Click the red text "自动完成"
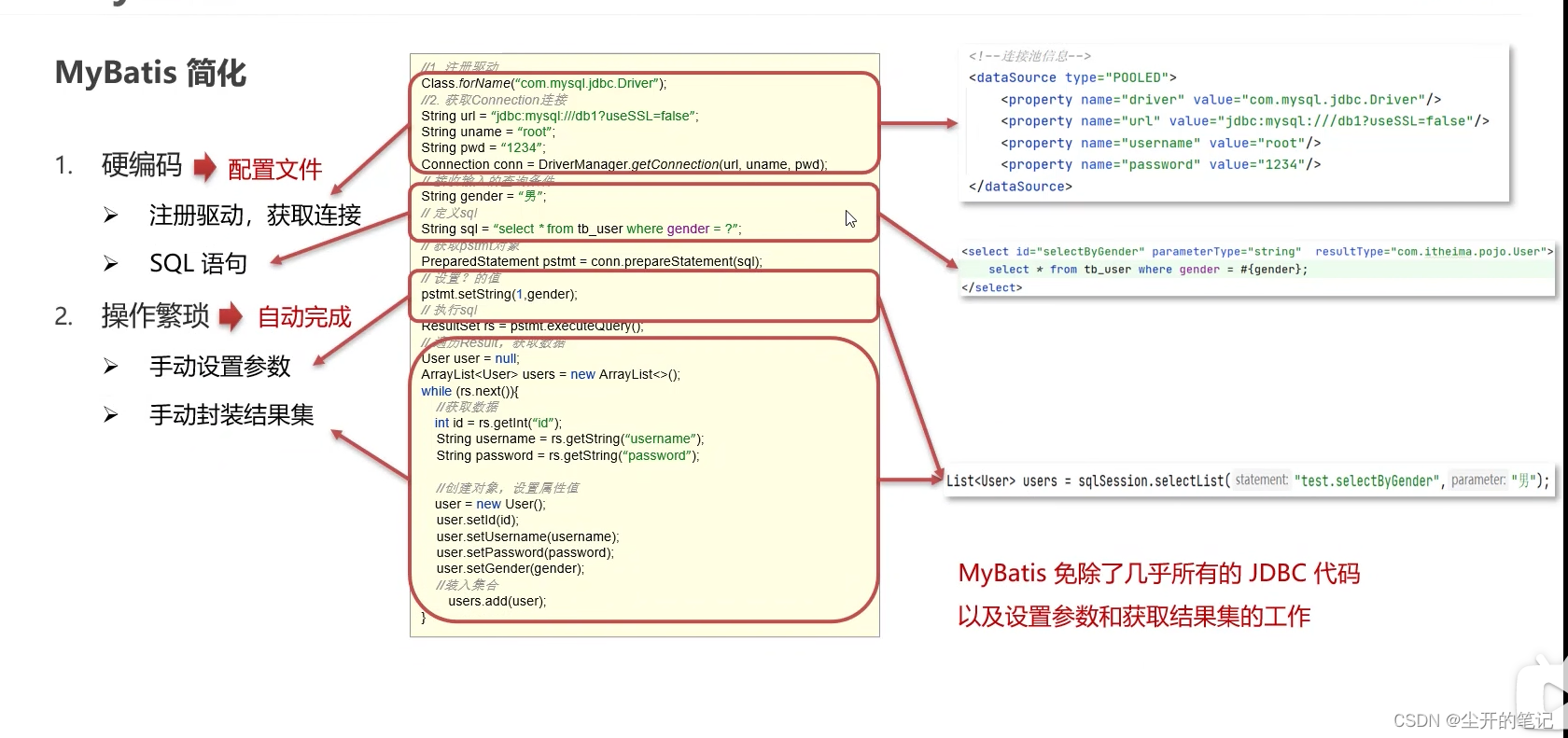Viewport: 1568px width, 738px height. point(304,317)
